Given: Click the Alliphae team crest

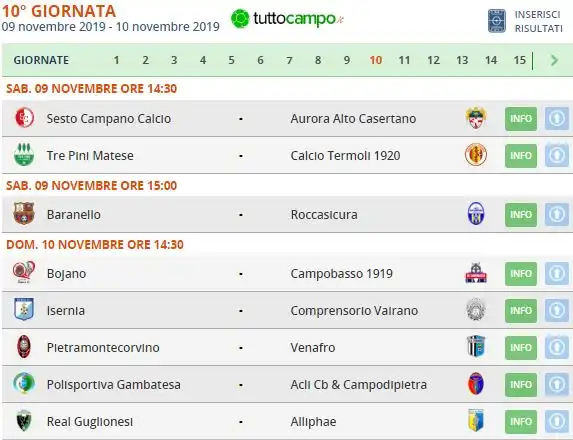Looking at the screenshot, I should [476, 421].
